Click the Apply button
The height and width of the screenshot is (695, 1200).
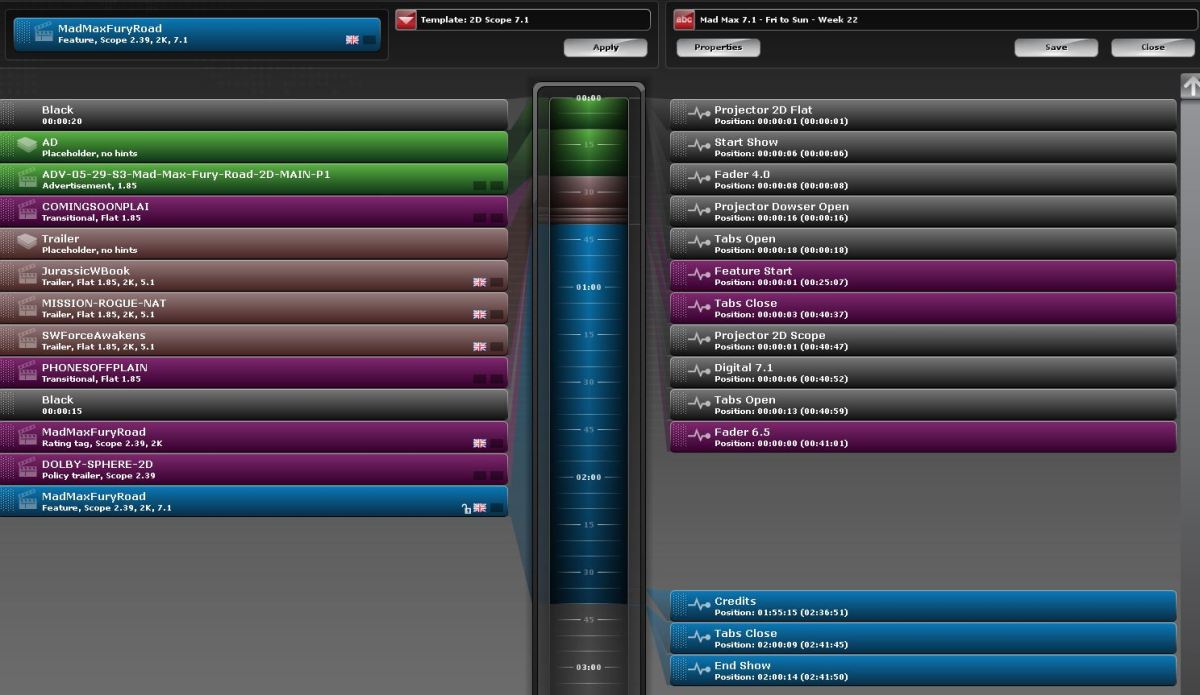pyautogui.click(x=605, y=48)
